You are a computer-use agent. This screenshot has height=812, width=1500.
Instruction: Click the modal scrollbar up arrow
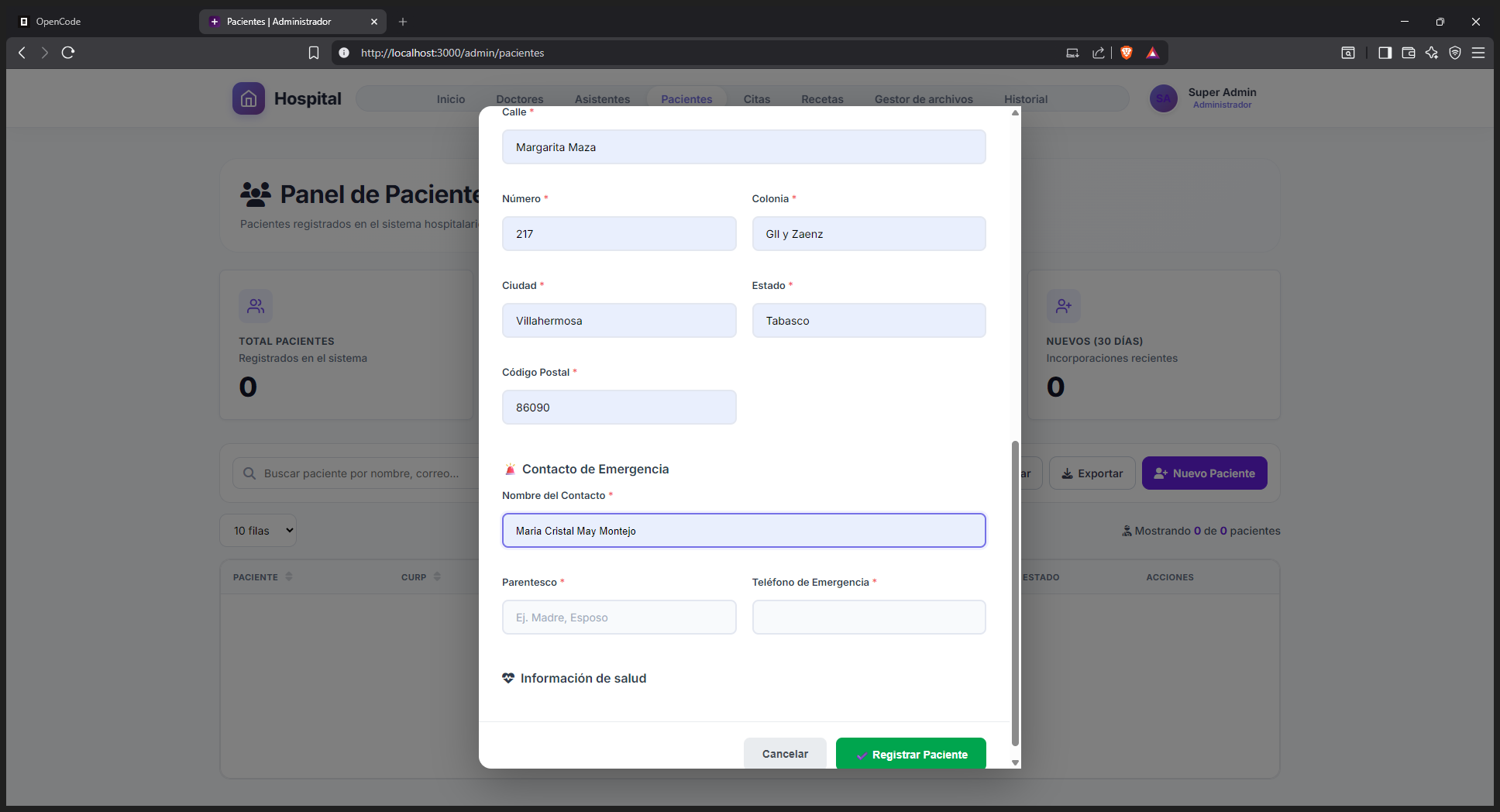(1015, 113)
